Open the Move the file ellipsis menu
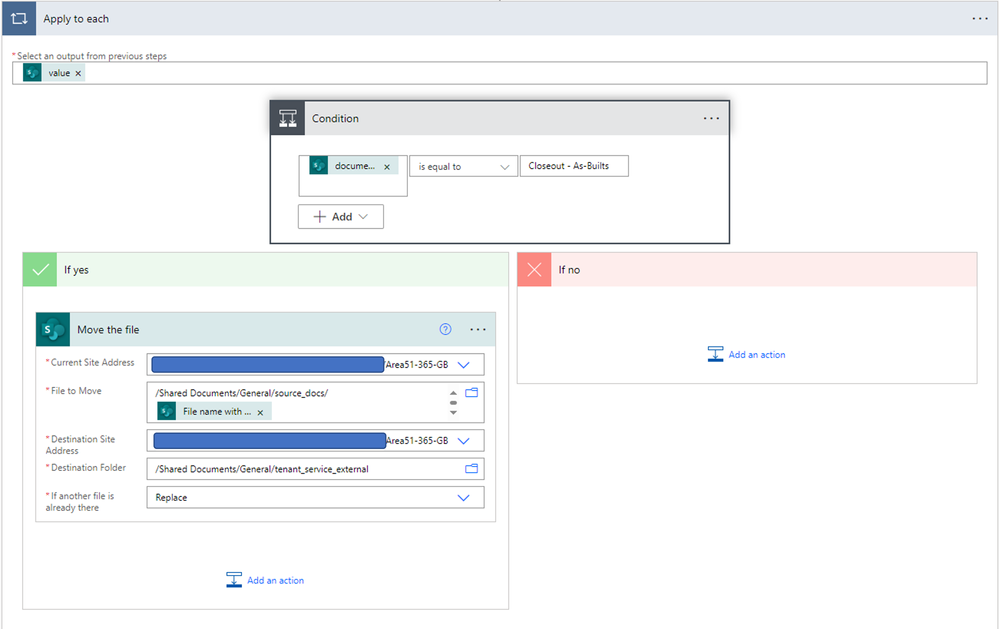The height and width of the screenshot is (629, 999). [478, 329]
